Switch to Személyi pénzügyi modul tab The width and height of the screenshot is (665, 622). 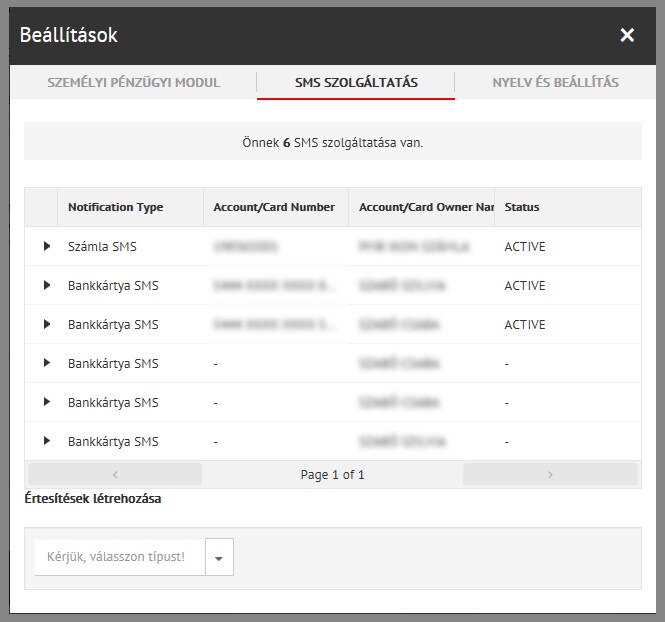(134, 83)
